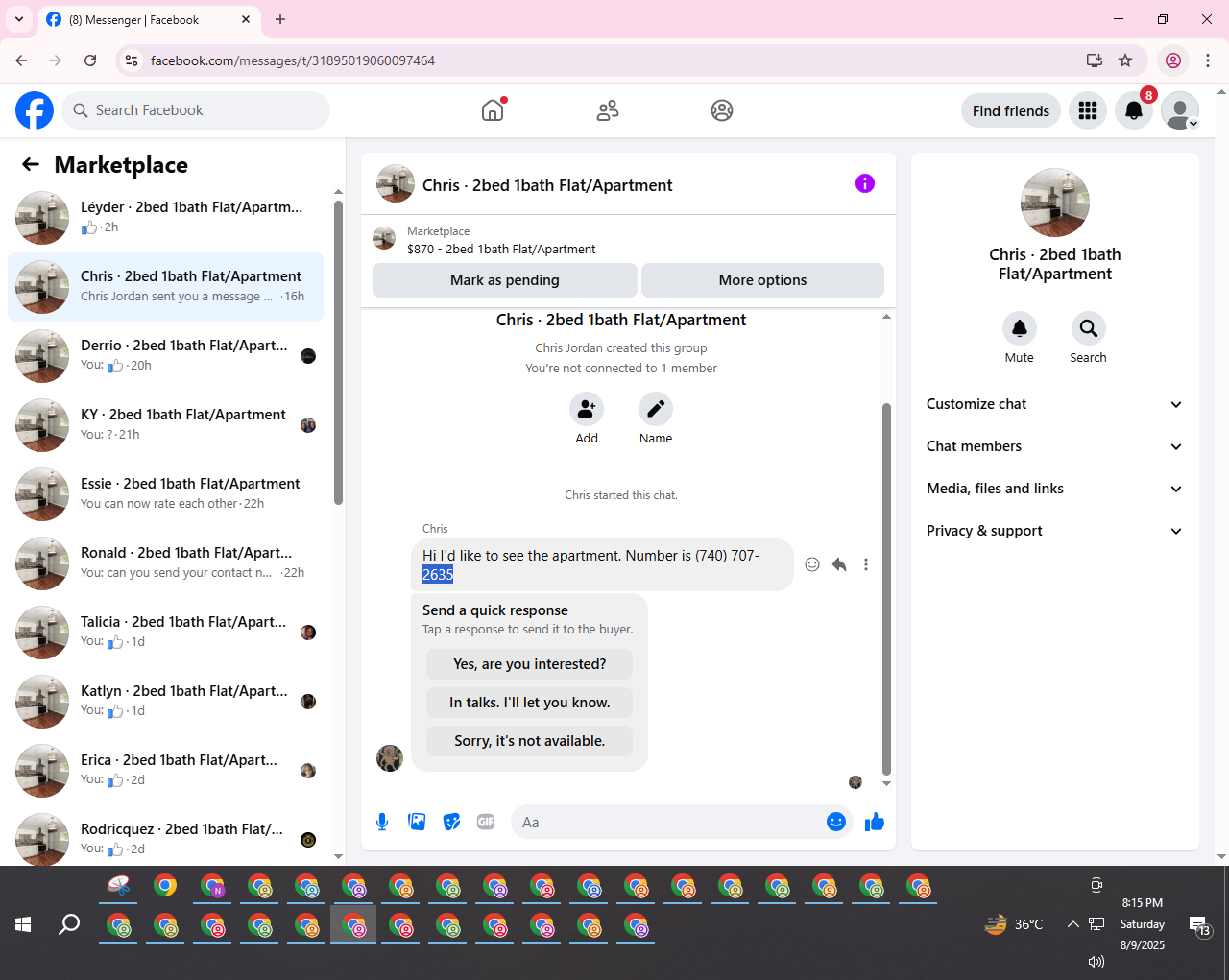Expand Media, files and links section
This screenshot has height=980, width=1229.
1055,489
